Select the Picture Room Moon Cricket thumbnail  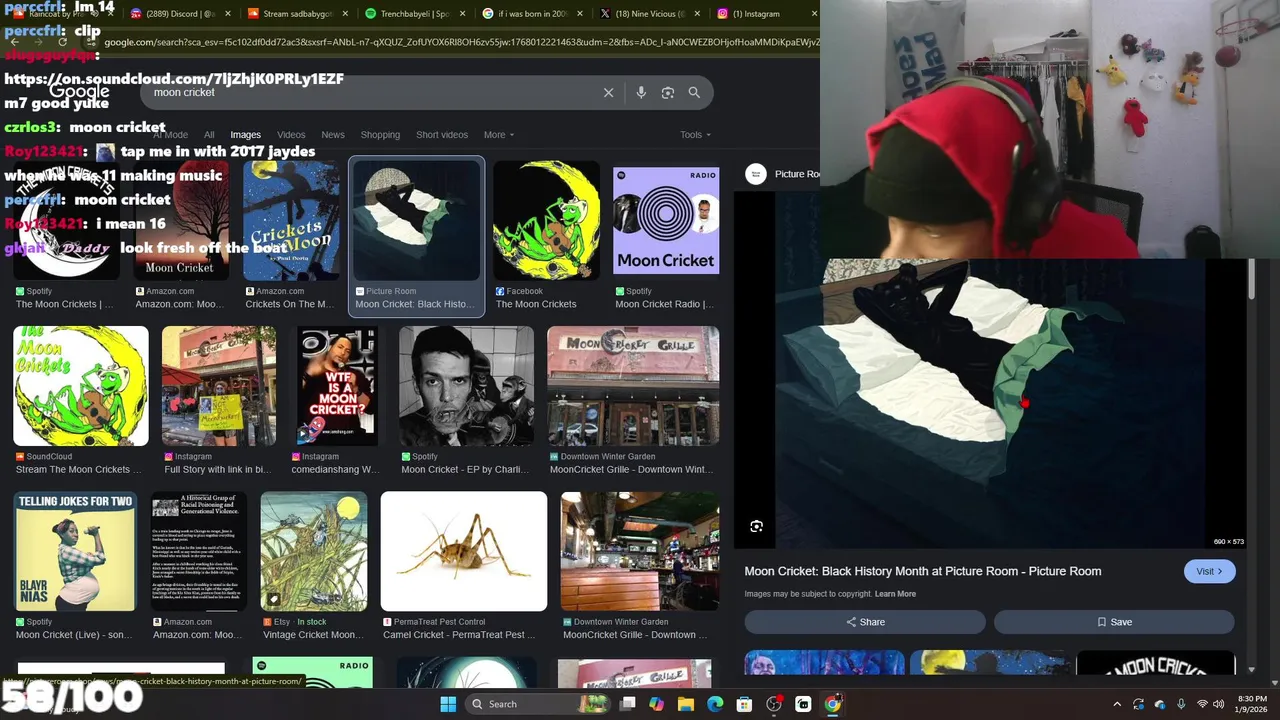tap(416, 221)
